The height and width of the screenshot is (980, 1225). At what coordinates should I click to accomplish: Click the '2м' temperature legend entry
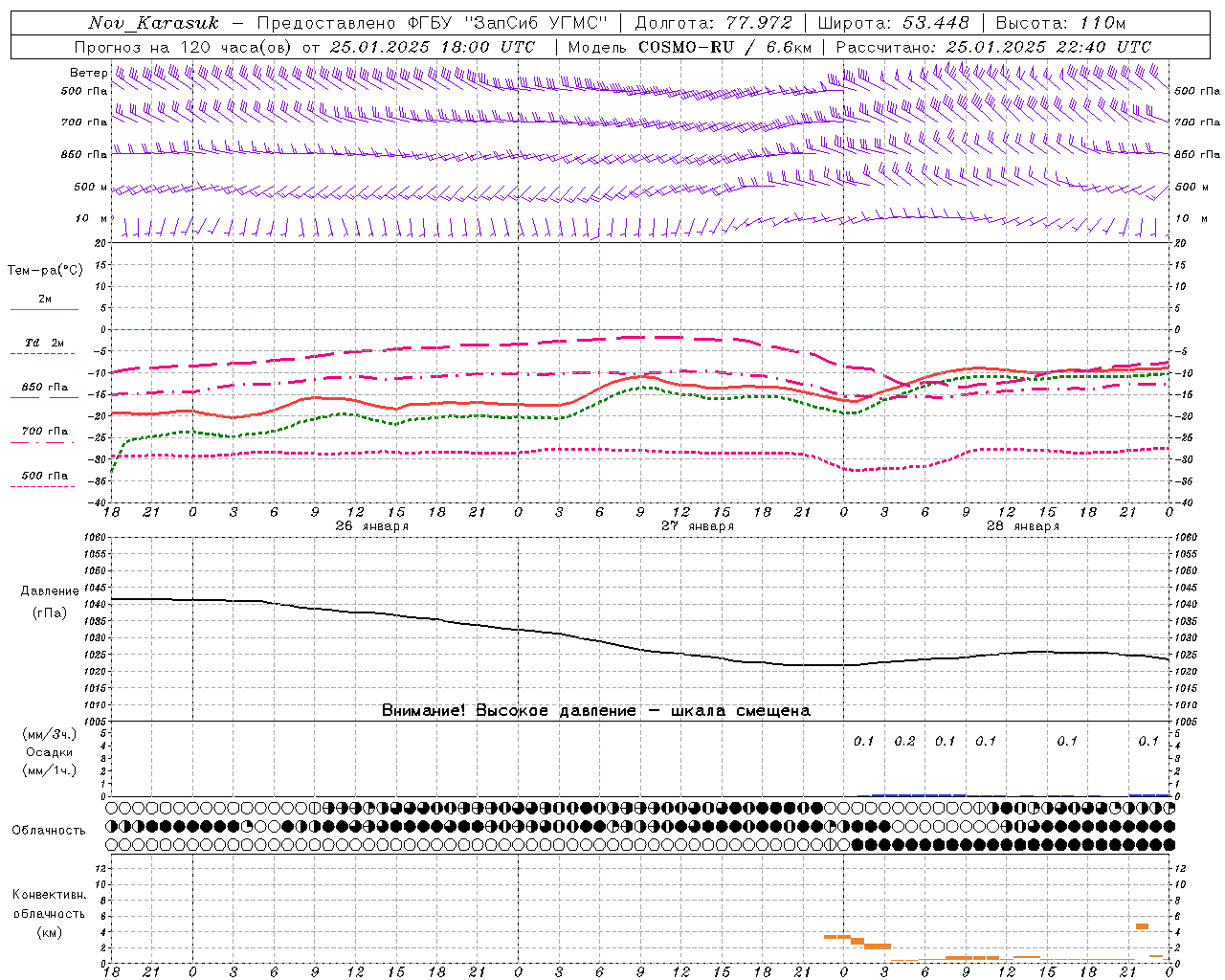44,300
